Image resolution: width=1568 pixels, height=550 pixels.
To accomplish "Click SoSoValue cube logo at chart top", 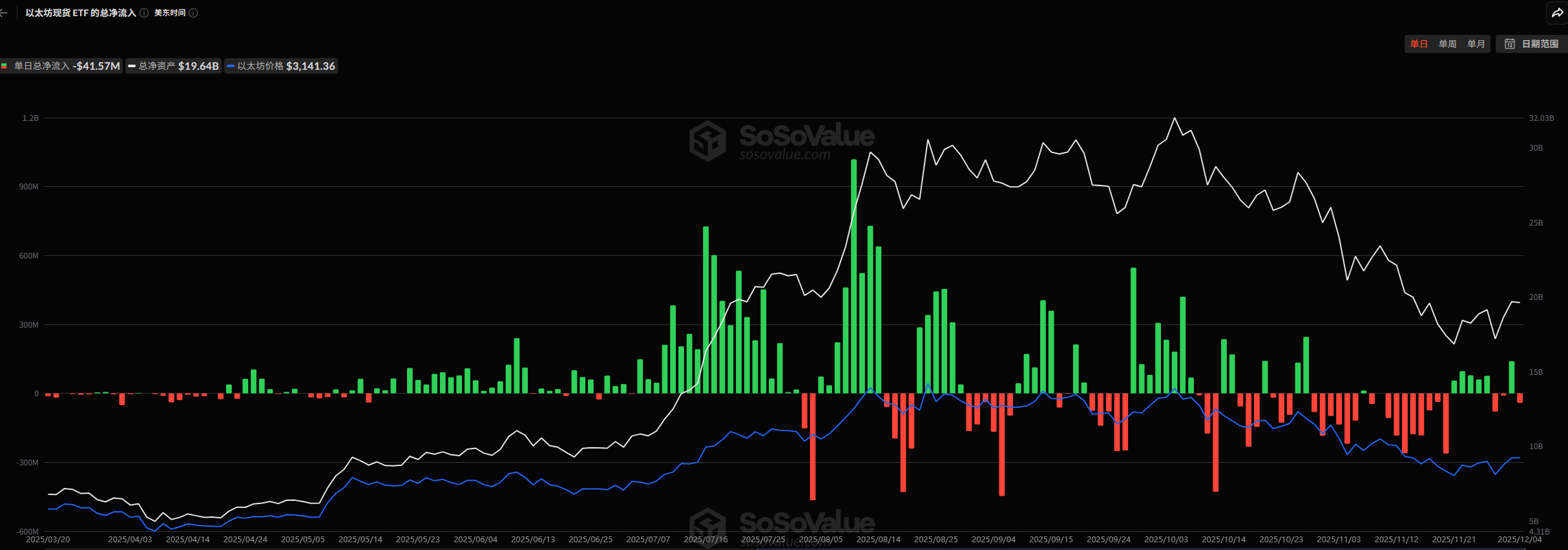I will click(707, 140).
